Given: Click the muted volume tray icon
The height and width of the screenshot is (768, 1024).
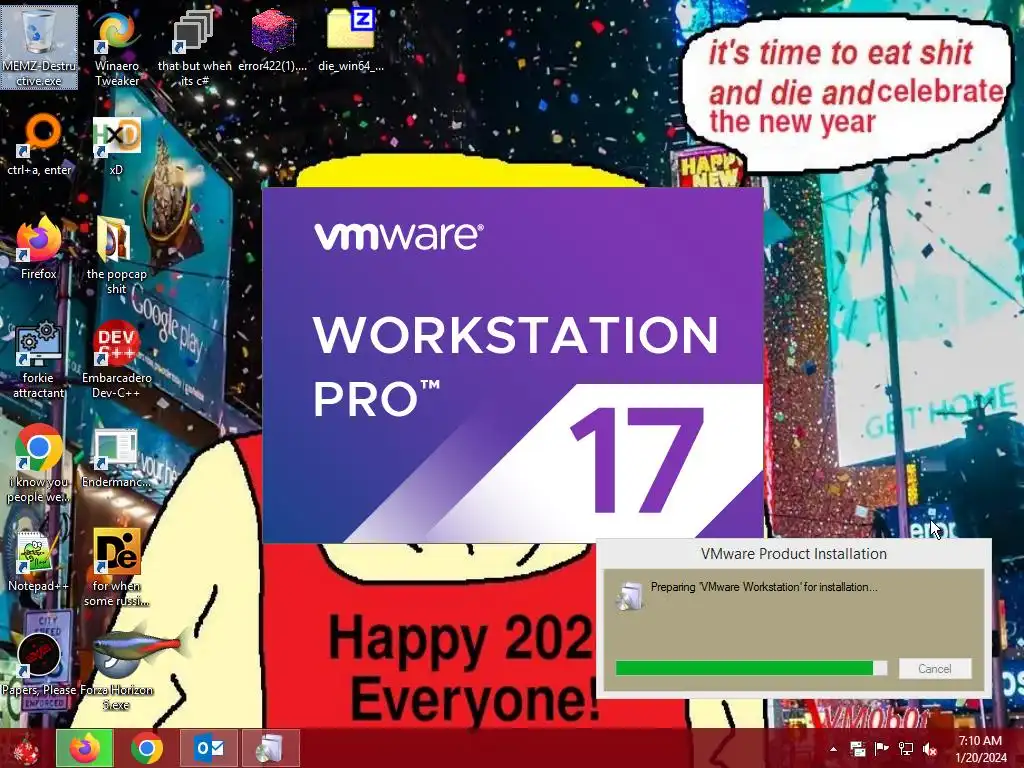Looking at the screenshot, I should coord(930,749).
